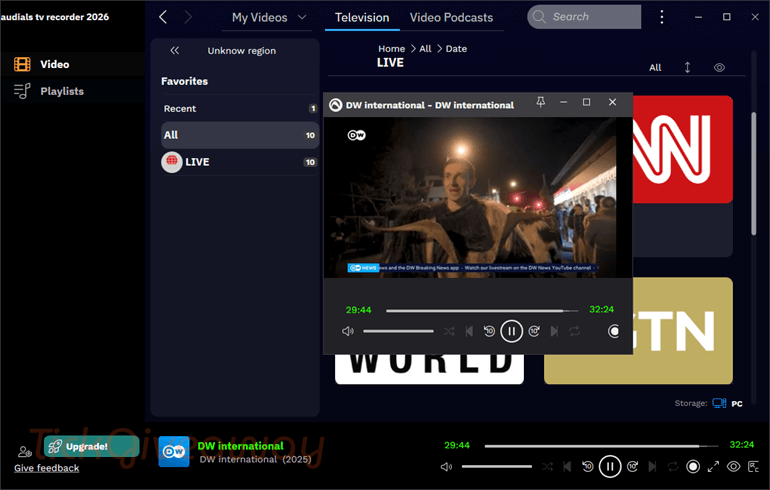Switch to the Television tab
770x490 pixels.
click(362, 18)
